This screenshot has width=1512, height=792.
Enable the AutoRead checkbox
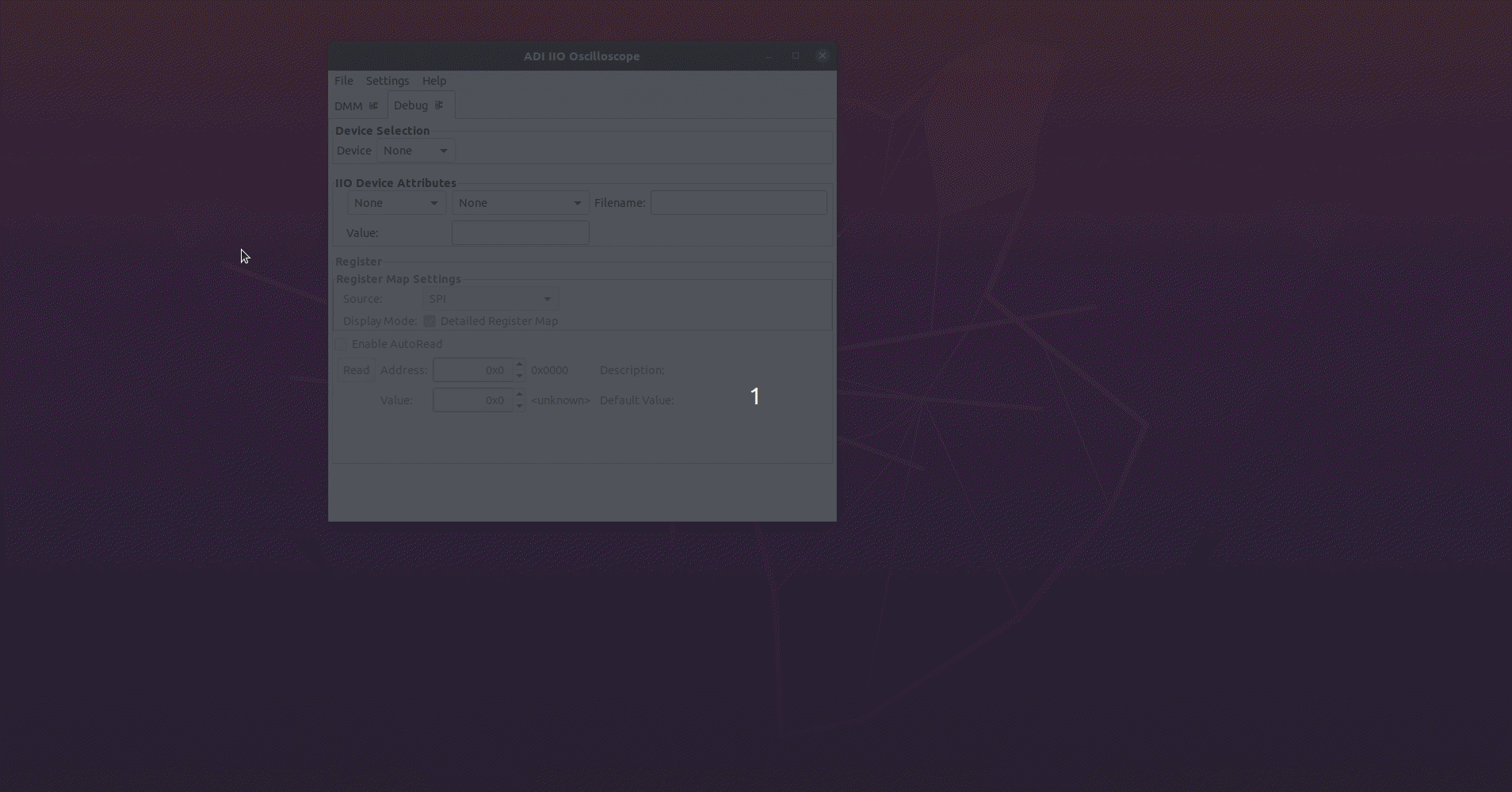tap(342, 344)
